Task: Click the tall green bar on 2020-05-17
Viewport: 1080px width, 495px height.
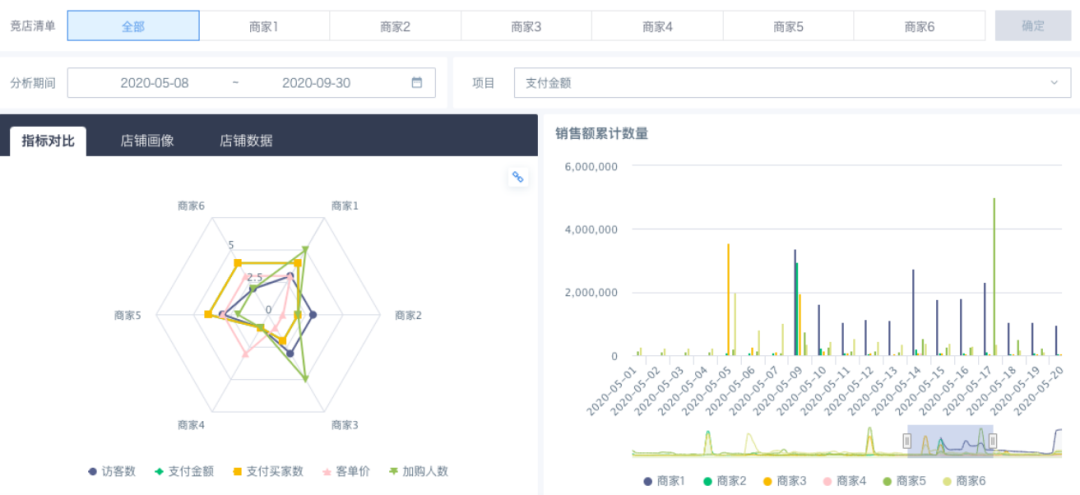Action: coord(993,277)
